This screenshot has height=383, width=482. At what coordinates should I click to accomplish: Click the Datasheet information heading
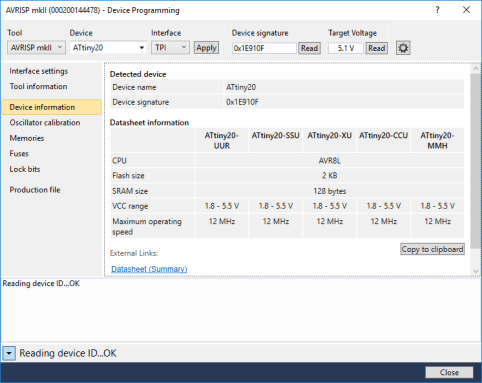(x=149, y=123)
